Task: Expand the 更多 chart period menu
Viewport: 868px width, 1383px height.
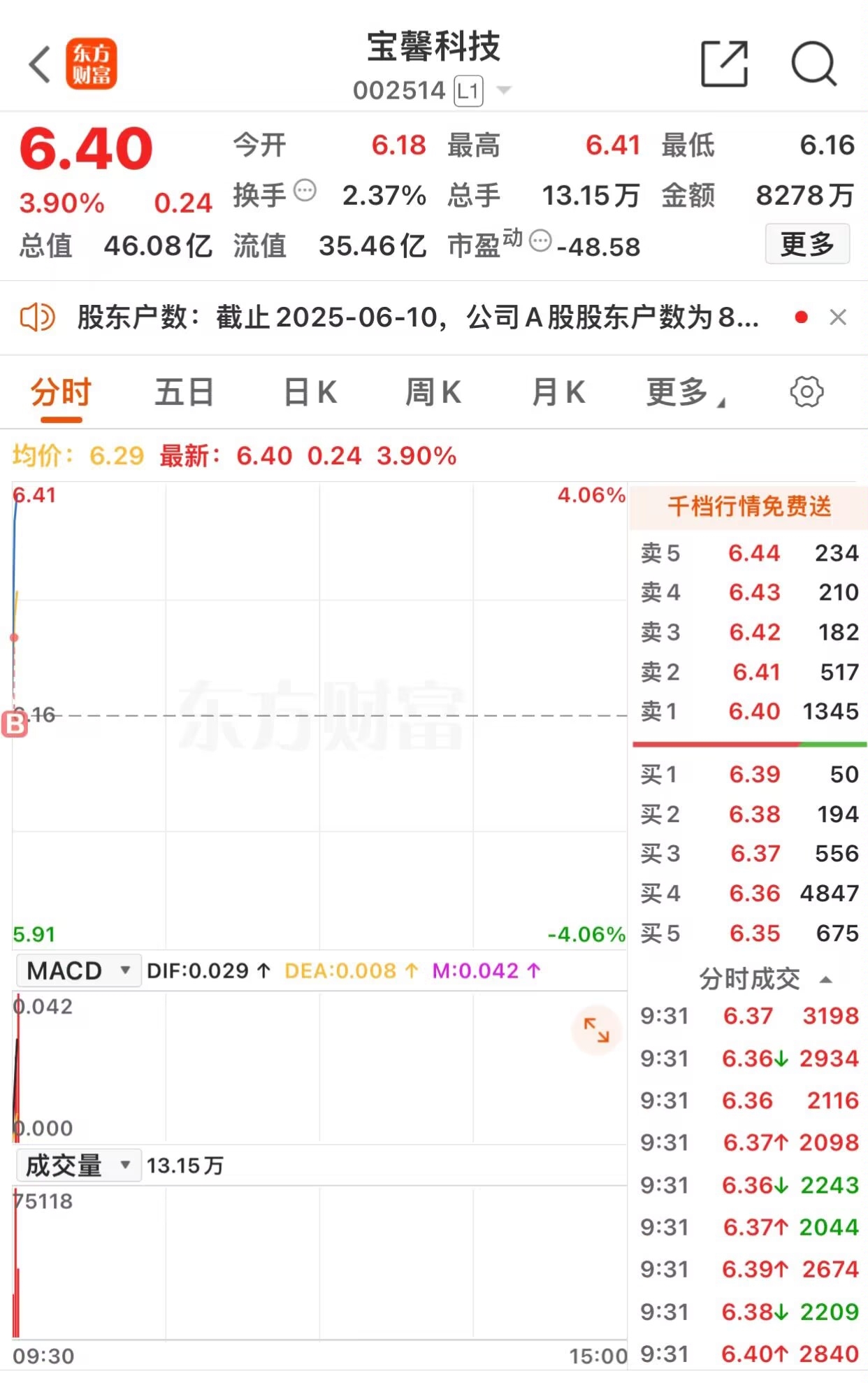Action: [686, 392]
